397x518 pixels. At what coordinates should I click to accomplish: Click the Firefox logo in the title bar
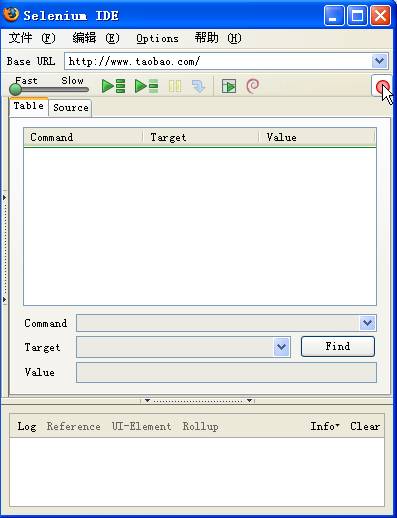pyautogui.click(x=11, y=15)
